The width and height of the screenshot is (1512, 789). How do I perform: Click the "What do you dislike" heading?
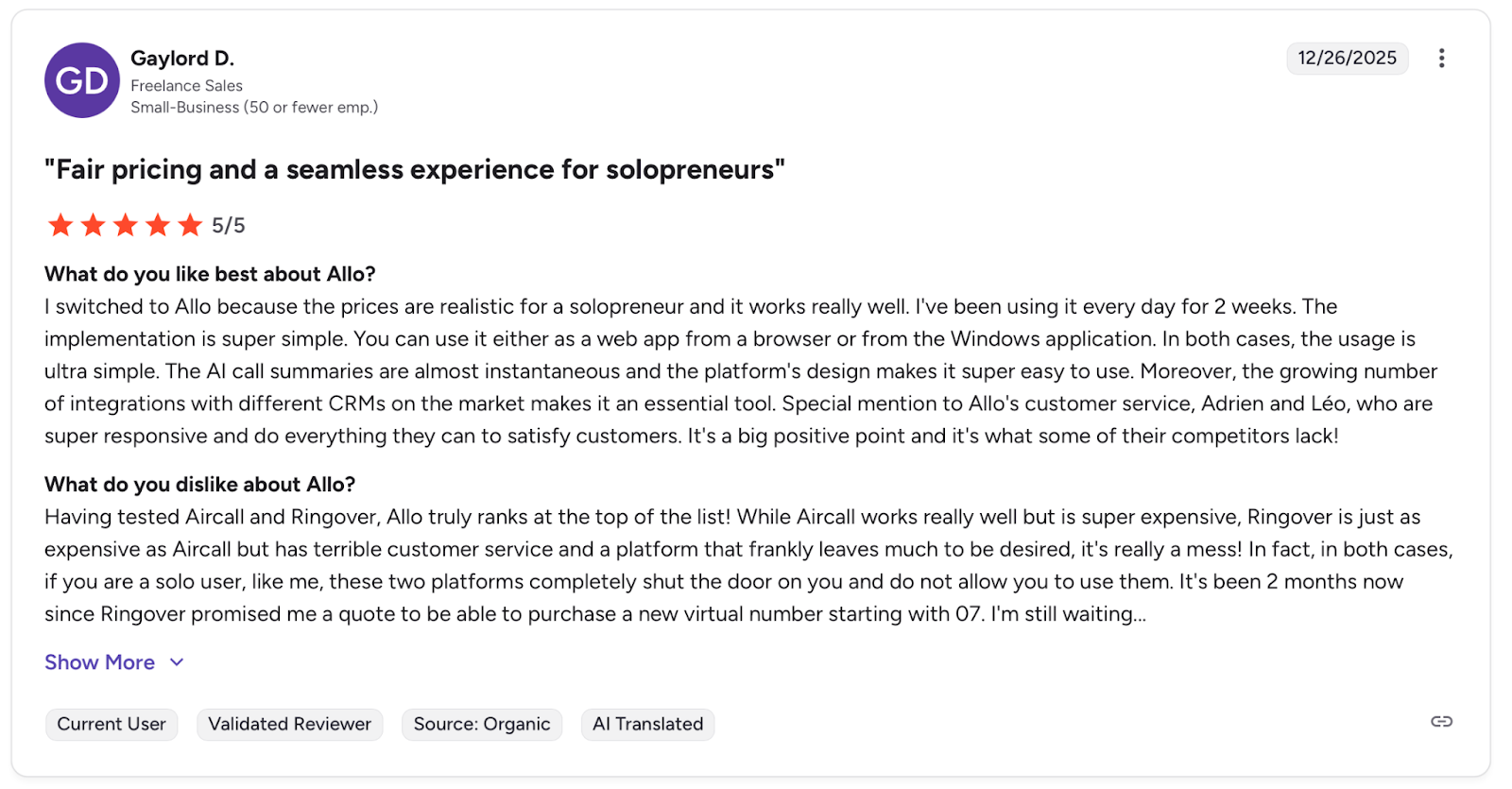click(199, 485)
